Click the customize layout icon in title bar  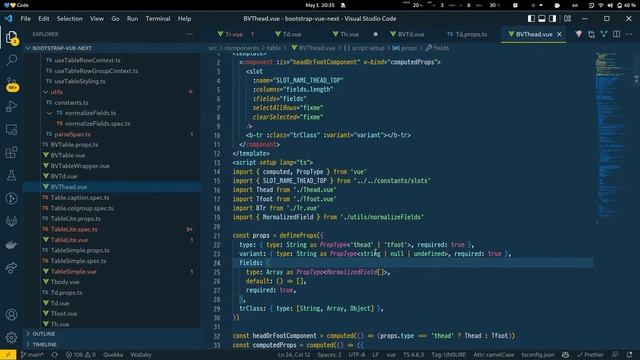[x=567, y=19]
